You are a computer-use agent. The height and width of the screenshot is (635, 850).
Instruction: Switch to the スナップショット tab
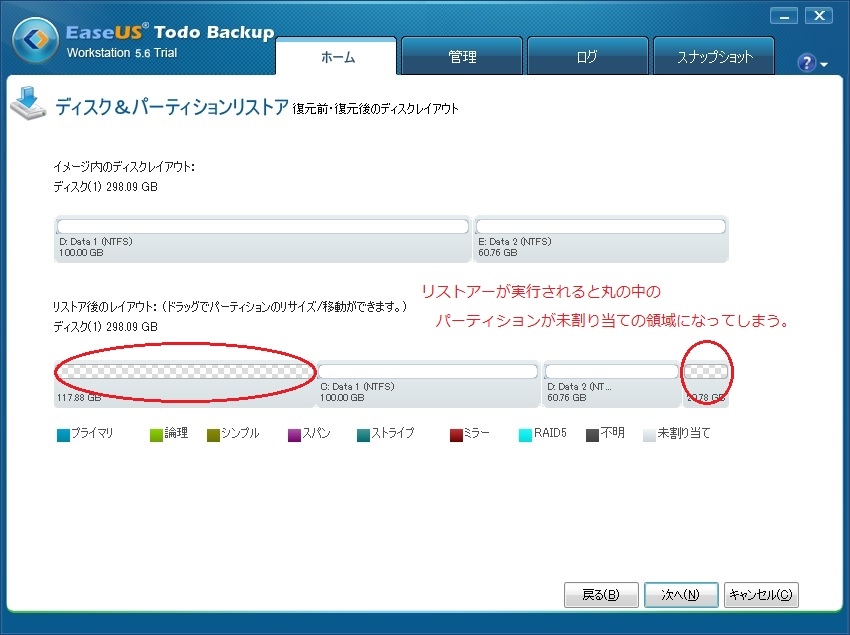pos(714,56)
